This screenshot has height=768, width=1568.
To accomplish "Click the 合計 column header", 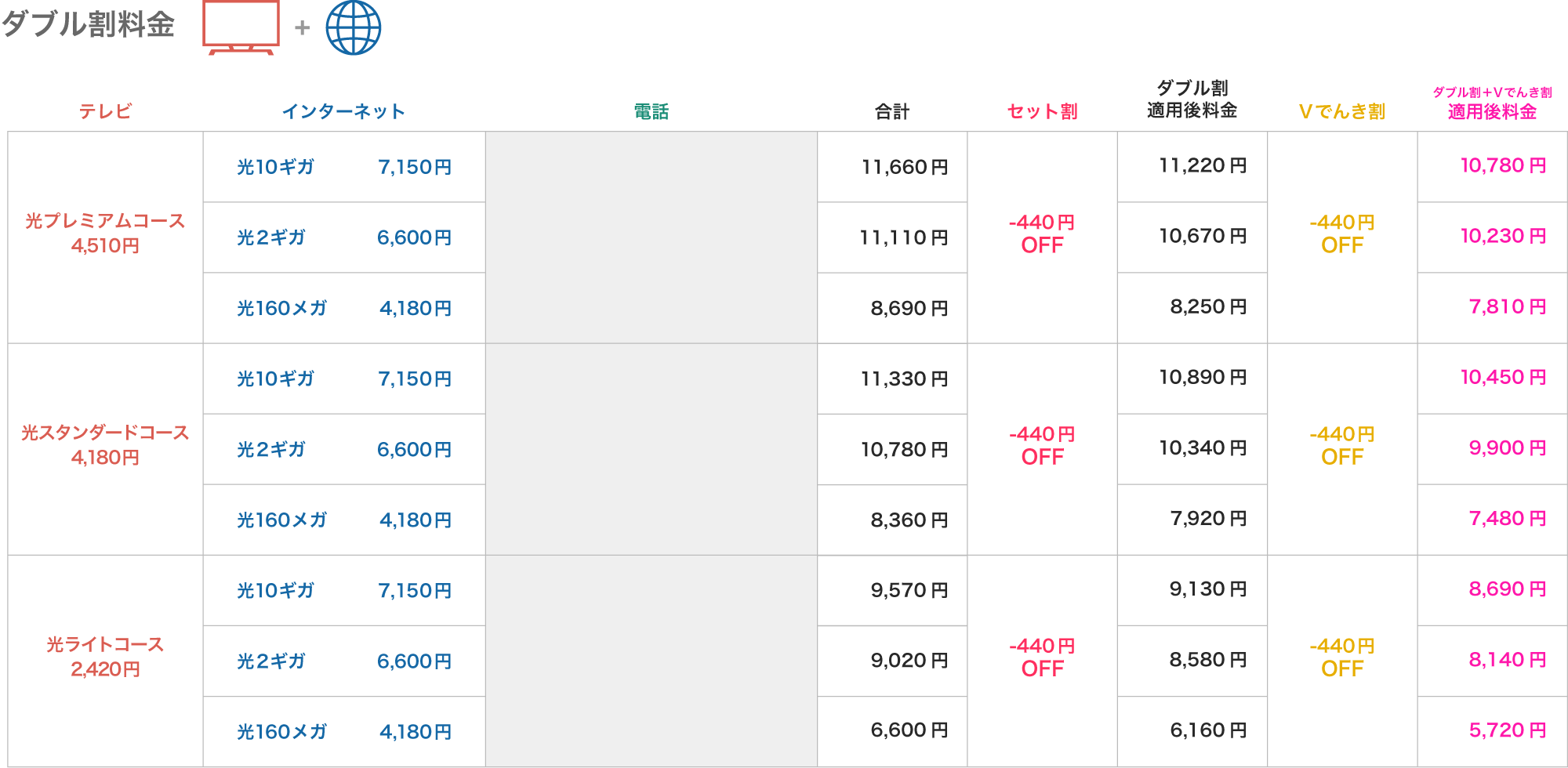I will [892, 112].
